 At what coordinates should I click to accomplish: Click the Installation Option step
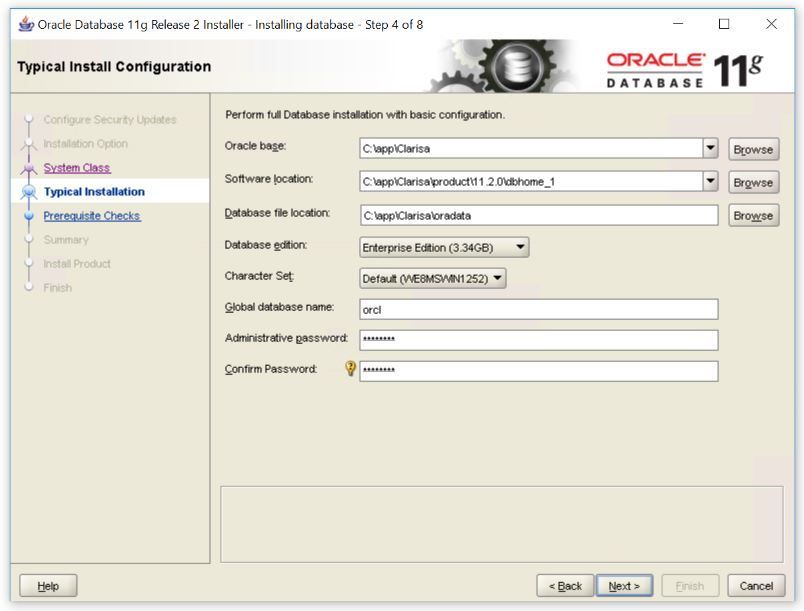point(86,144)
